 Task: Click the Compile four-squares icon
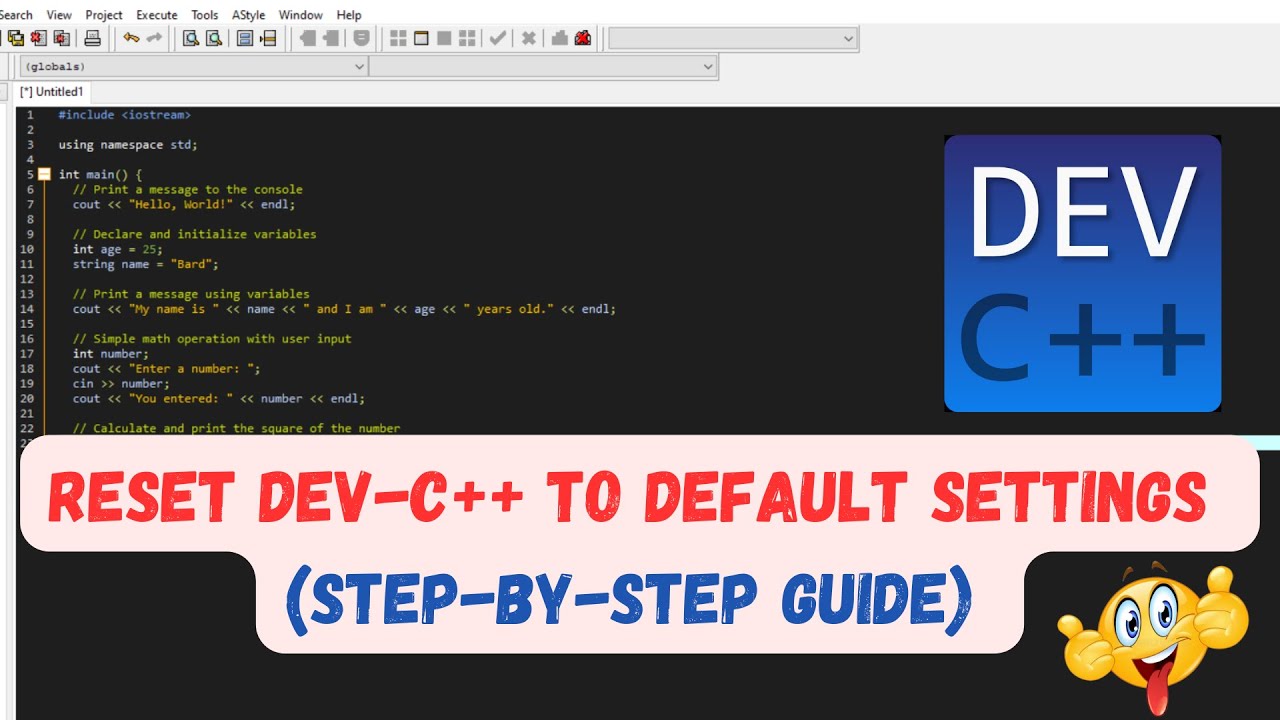(398, 38)
